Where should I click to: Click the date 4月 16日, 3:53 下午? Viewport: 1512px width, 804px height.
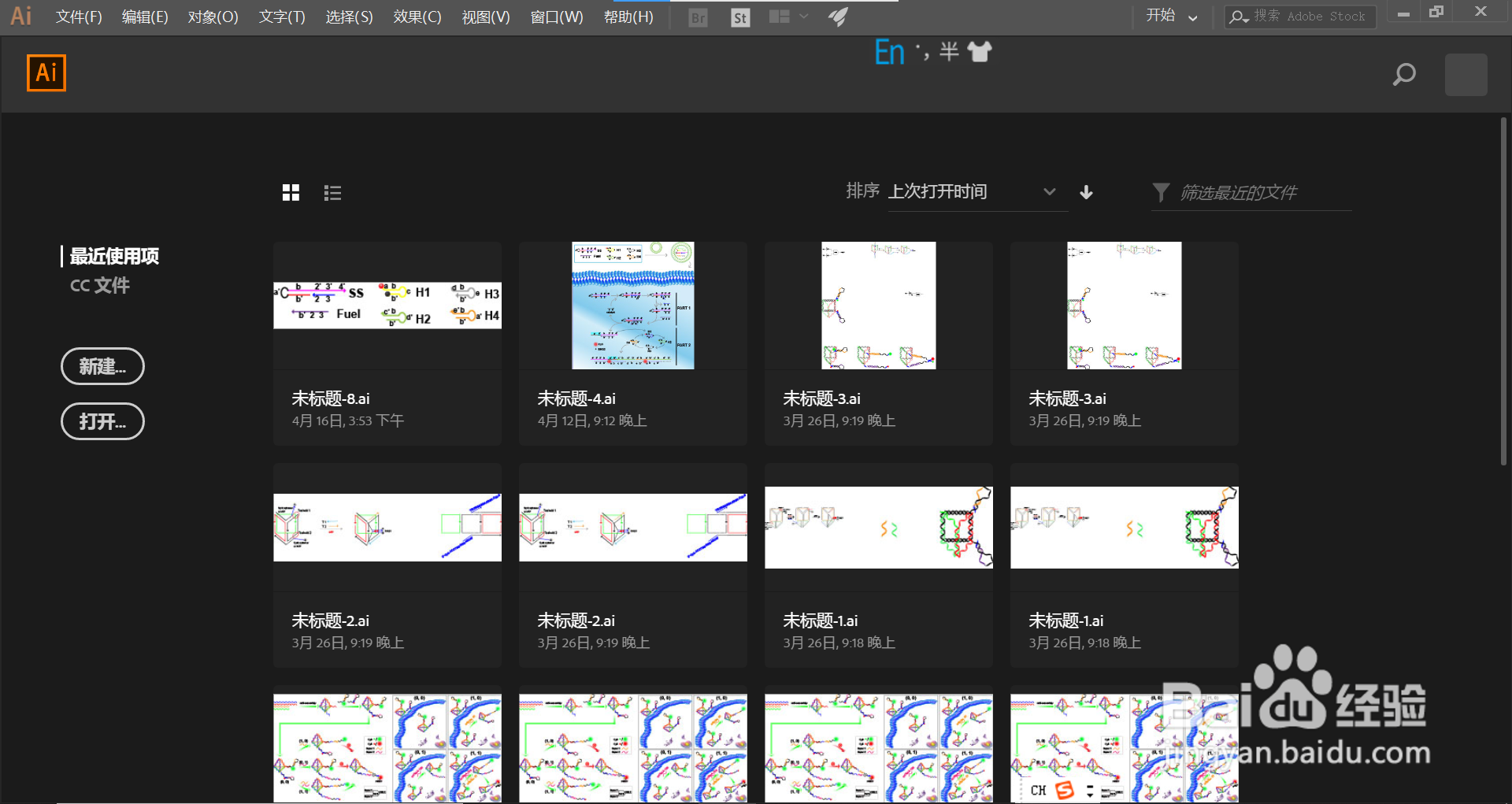[348, 421]
